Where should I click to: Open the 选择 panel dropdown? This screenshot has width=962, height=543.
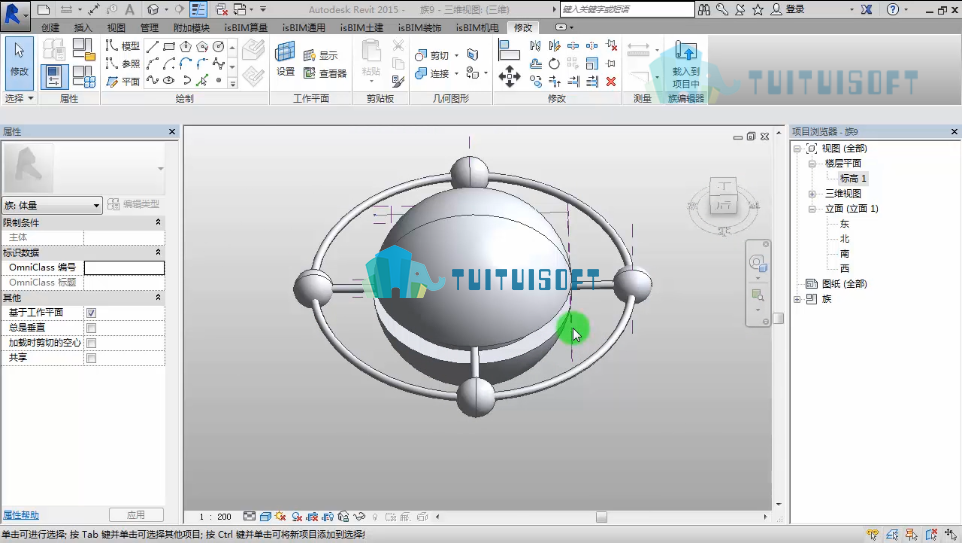(18, 98)
